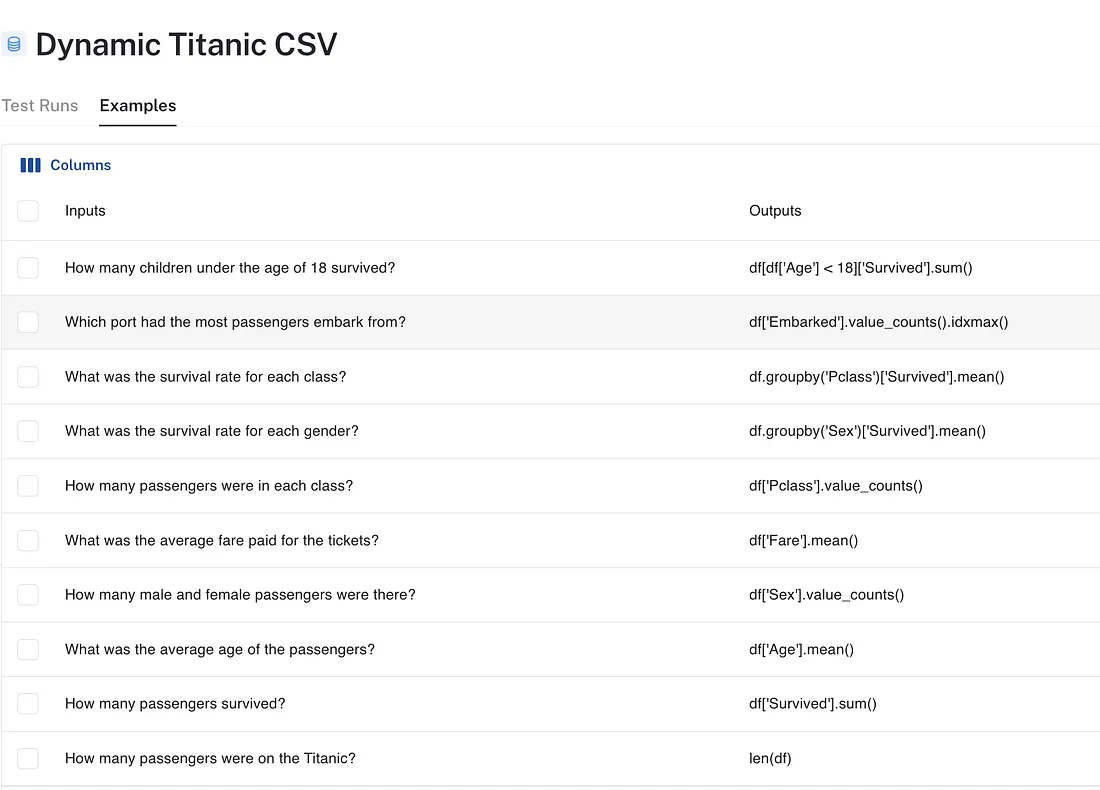Check the row about children under 18
1100x790 pixels.
click(28, 267)
